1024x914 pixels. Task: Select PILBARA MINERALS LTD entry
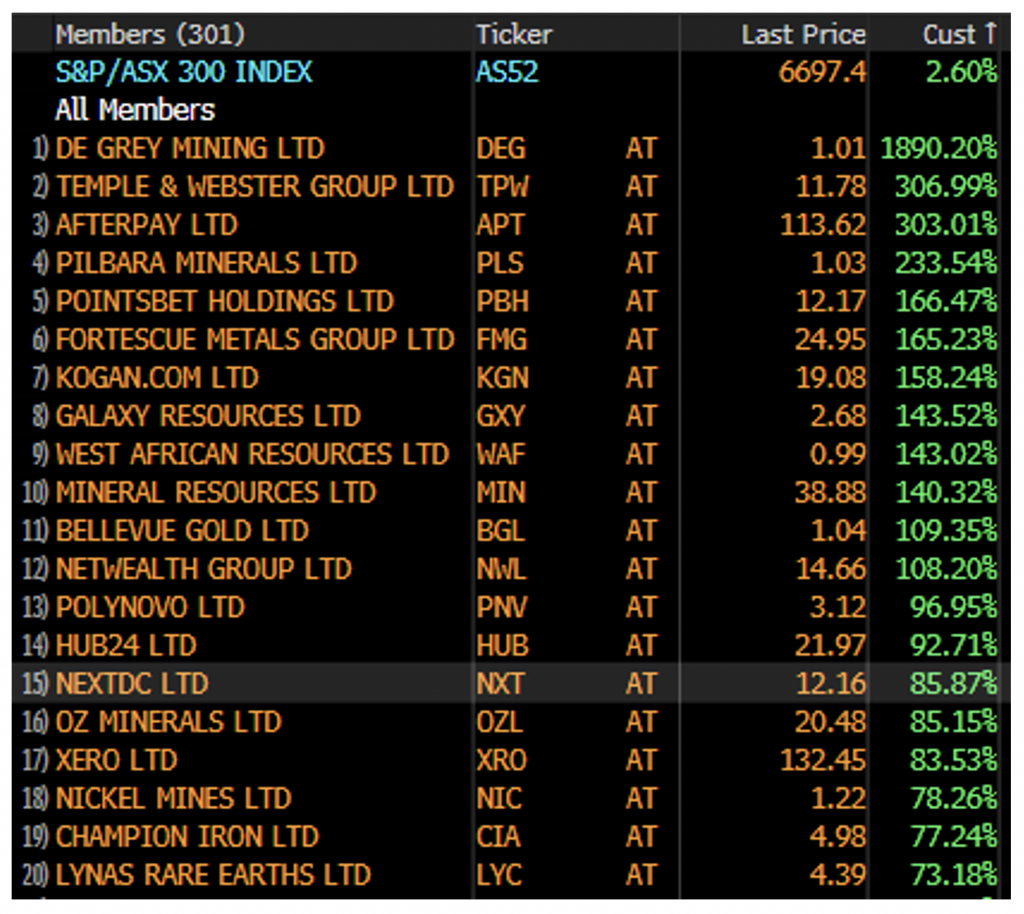click(x=206, y=263)
